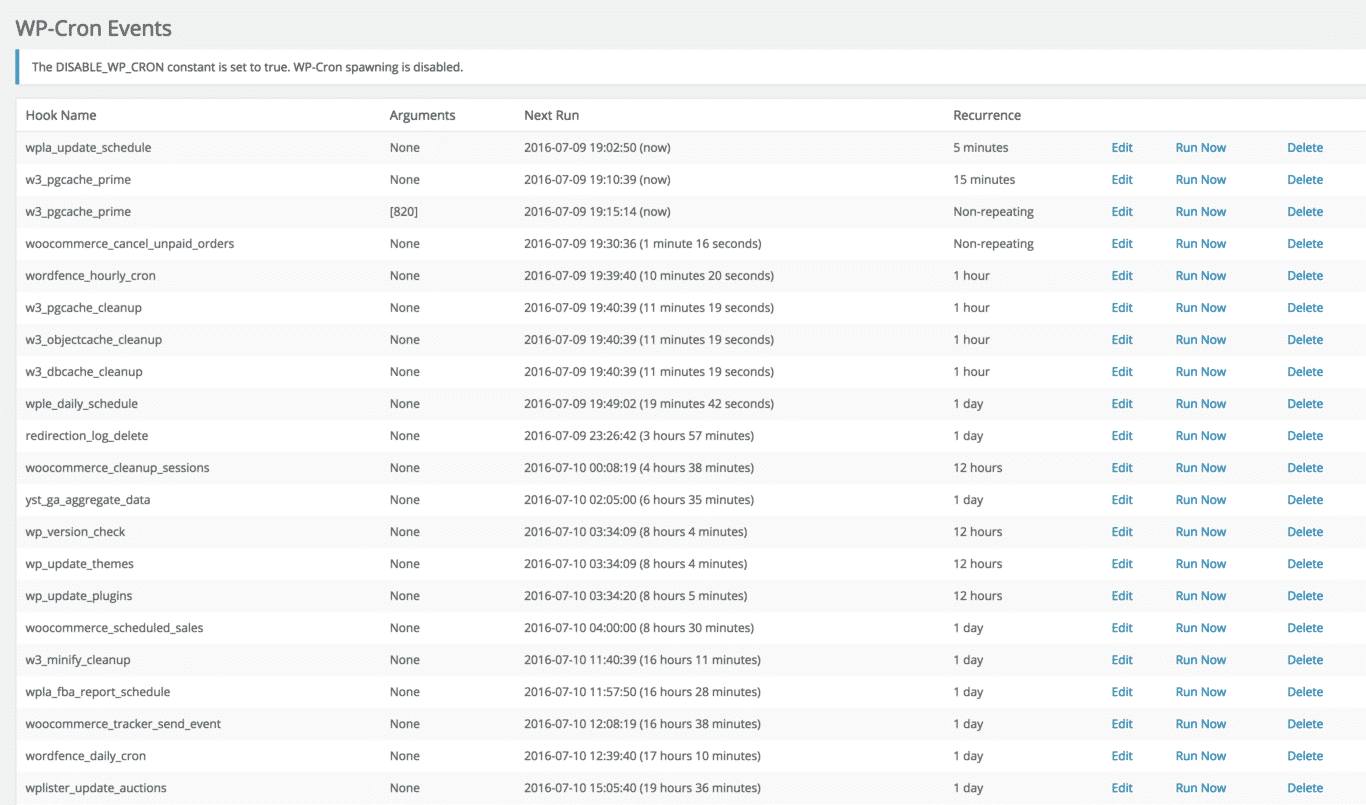The height and width of the screenshot is (805, 1366).
Task: Edit the woocommerce_cleanup_sessions event
Action: pyautogui.click(x=1122, y=468)
